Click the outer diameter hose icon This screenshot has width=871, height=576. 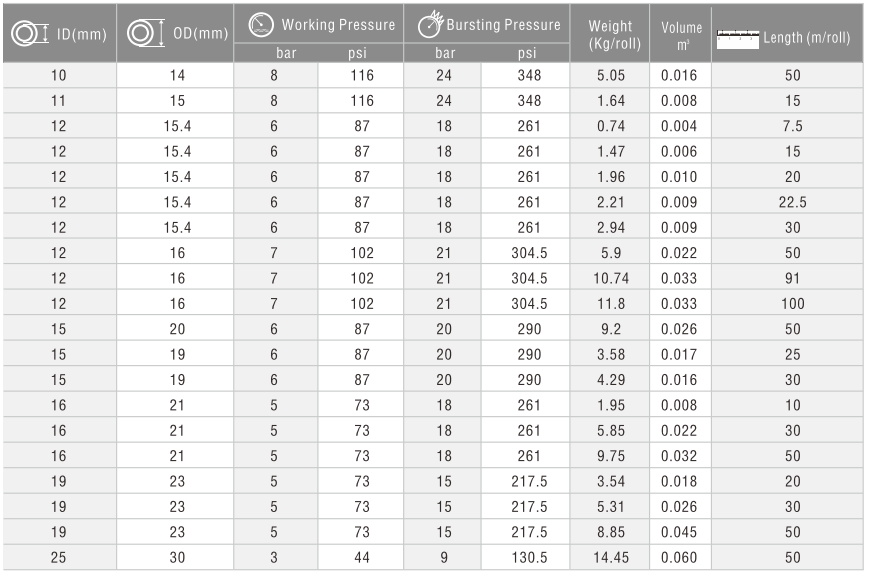pos(146,33)
